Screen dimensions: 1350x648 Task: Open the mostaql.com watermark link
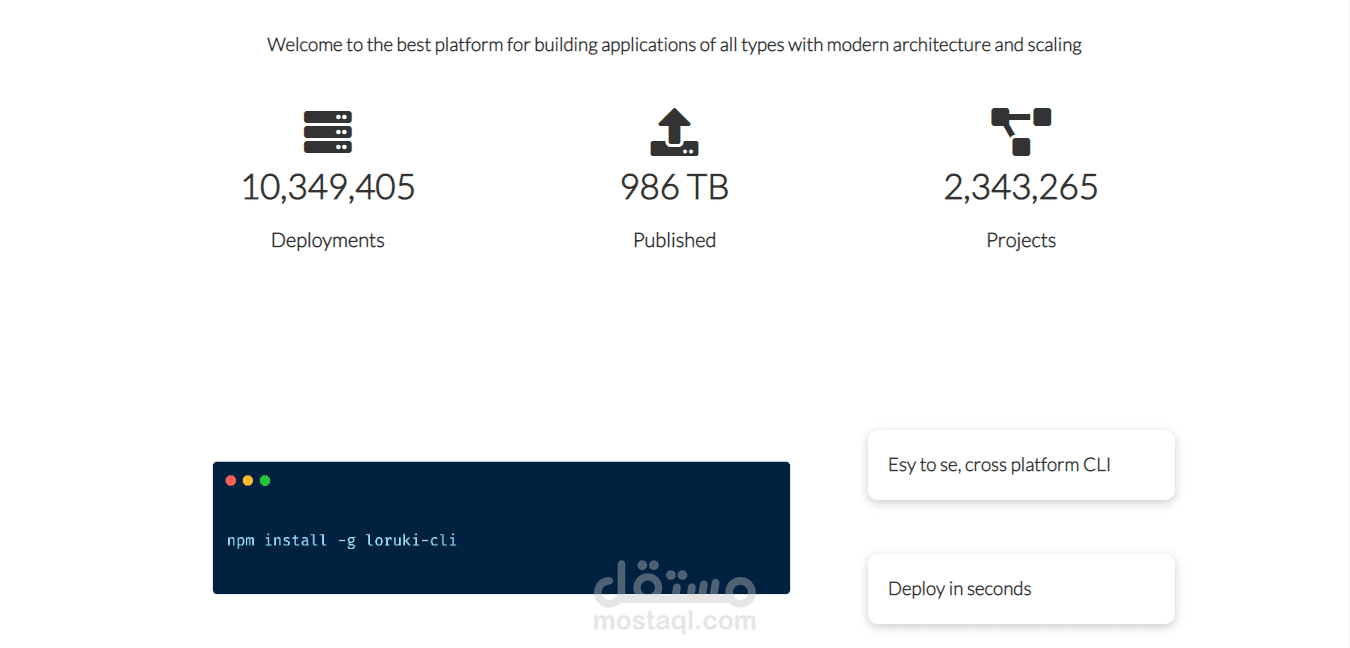pos(674,622)
